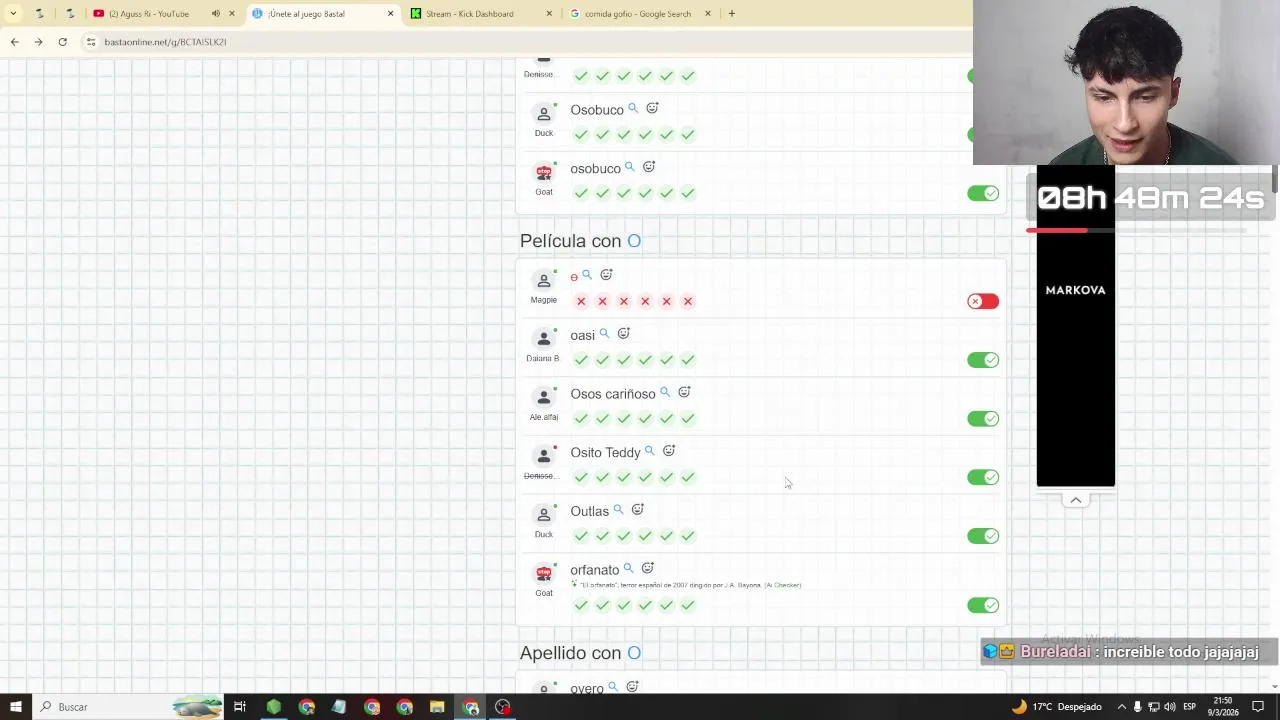Open Task View on the taskbar
This screenshot has height=720, width=1280.
[240, 707]
